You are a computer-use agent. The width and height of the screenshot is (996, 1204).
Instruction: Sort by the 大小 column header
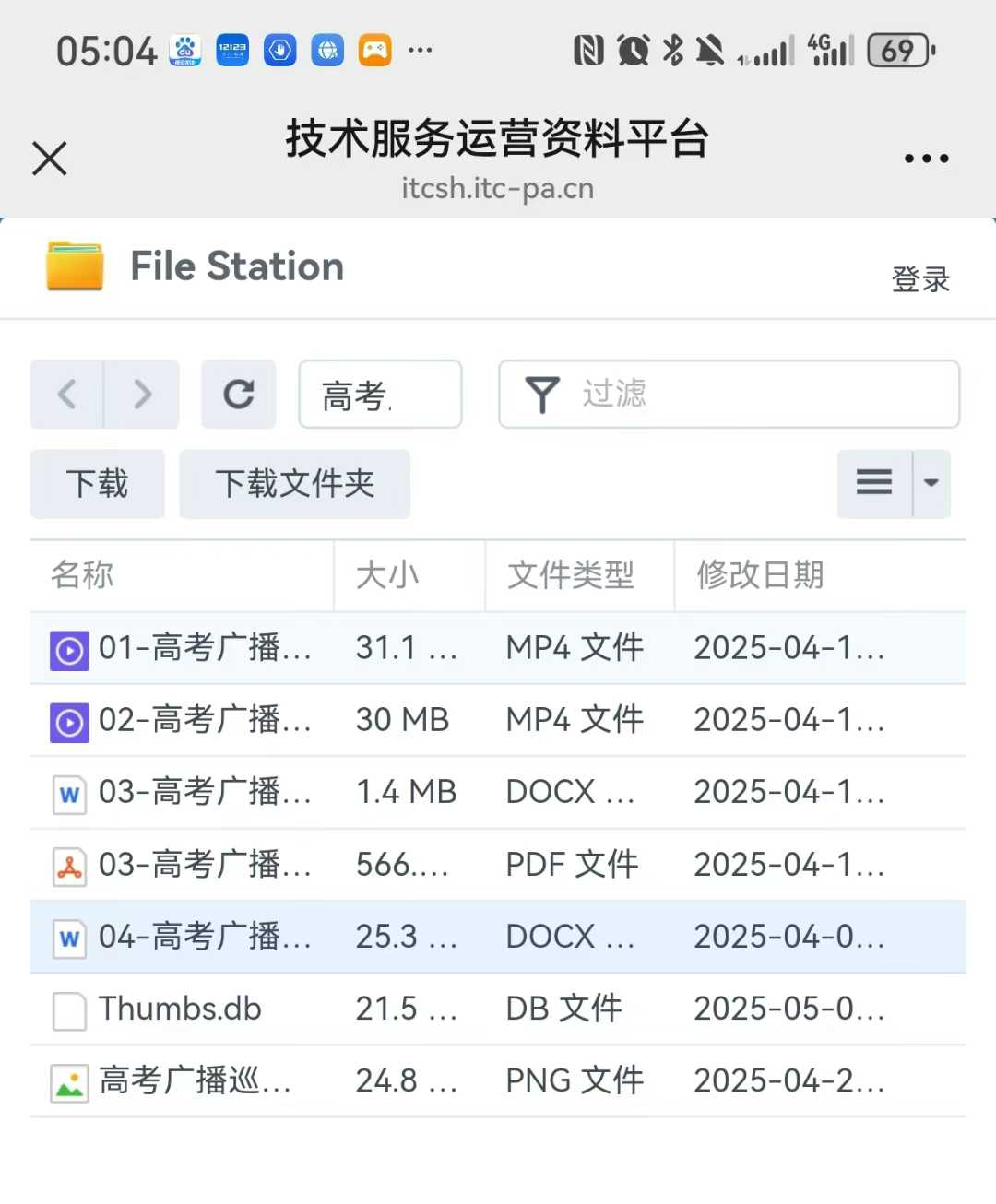(x=387, y=575)
